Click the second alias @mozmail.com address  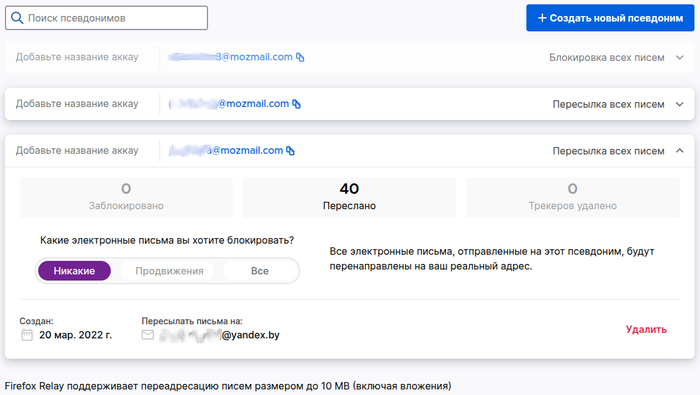[229, 104]
